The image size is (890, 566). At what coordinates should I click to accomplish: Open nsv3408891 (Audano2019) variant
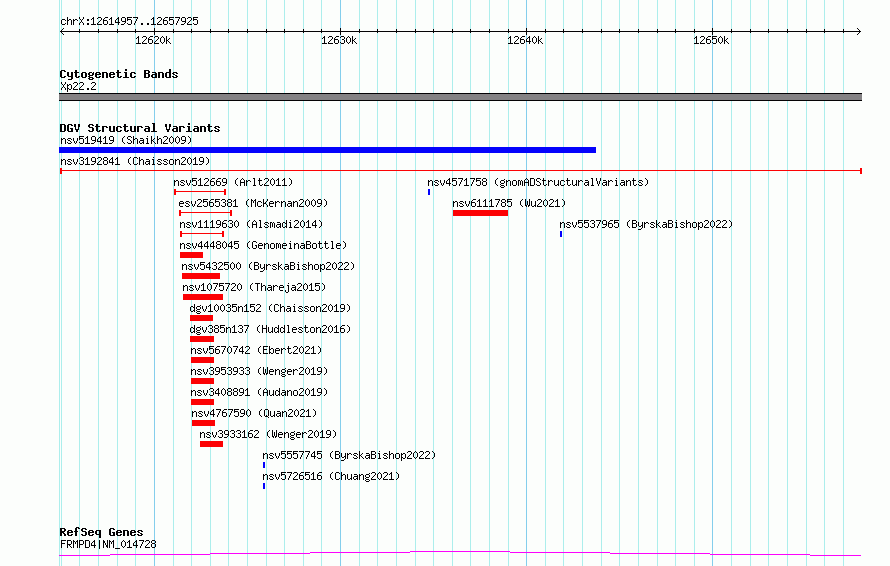[259, 392]
